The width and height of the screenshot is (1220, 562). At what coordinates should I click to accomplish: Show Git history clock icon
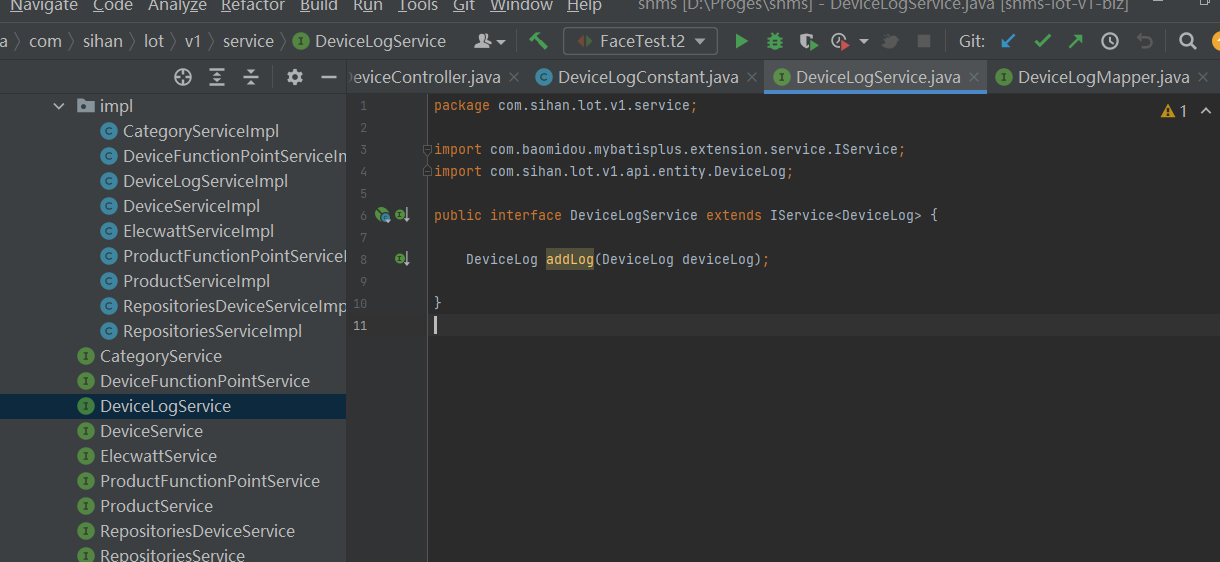(x=1110, y=41)
